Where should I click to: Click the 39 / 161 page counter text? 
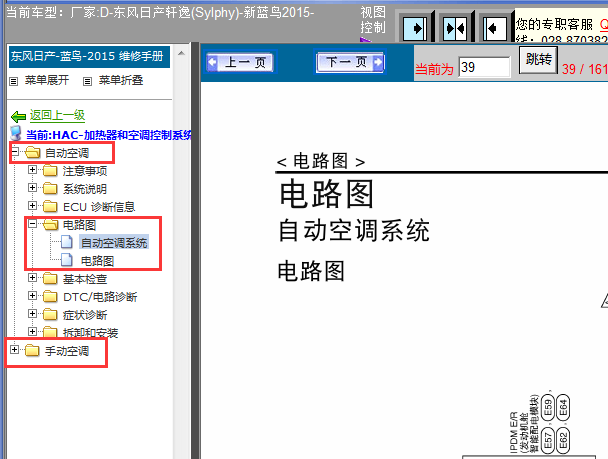coord(585,69)
